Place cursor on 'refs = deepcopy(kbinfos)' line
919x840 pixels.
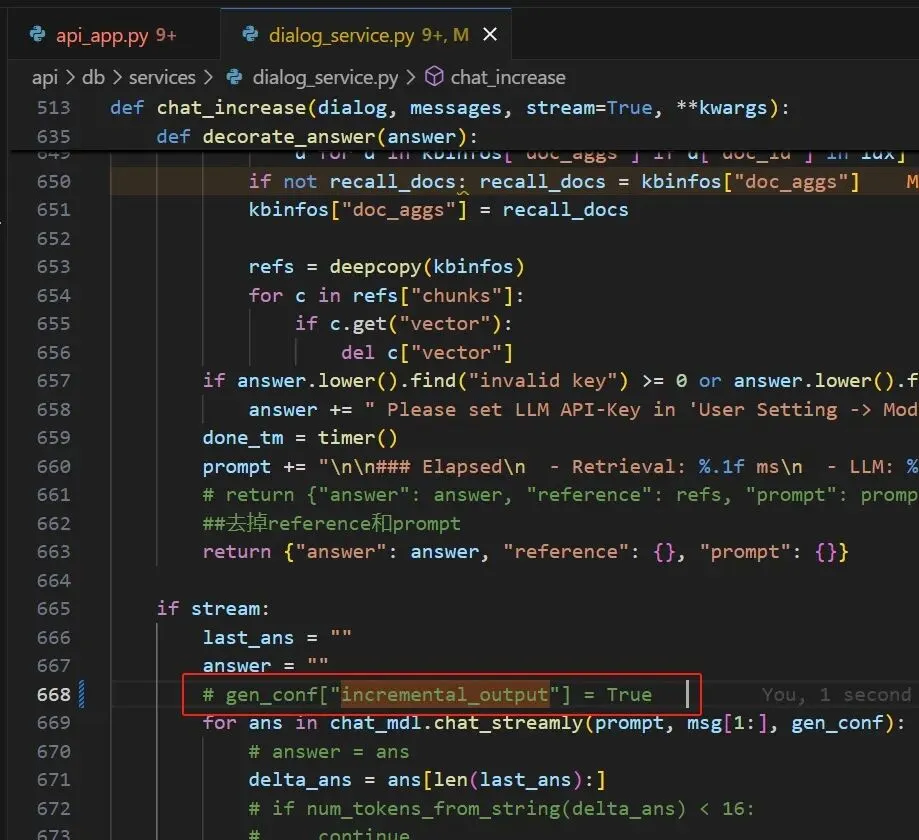pyautogui.click(x=386, y=267)
